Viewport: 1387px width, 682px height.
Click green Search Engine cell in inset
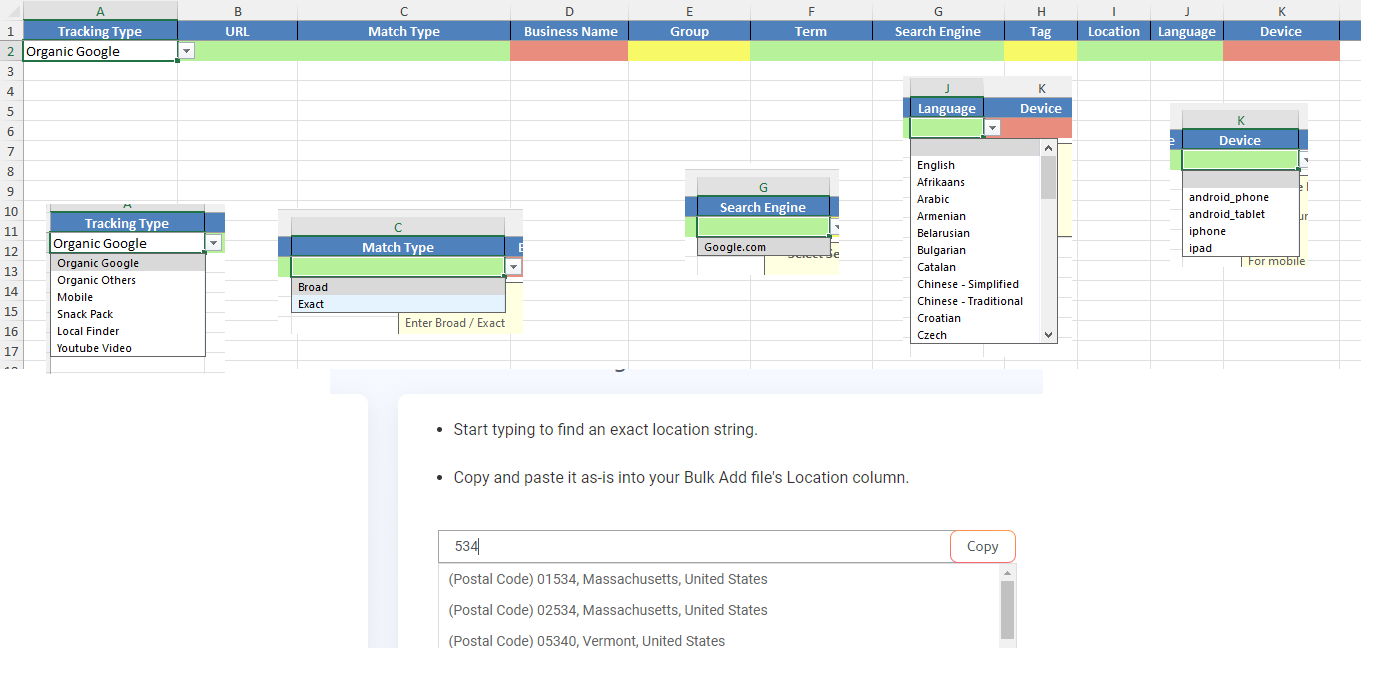[x=763, y=227]
